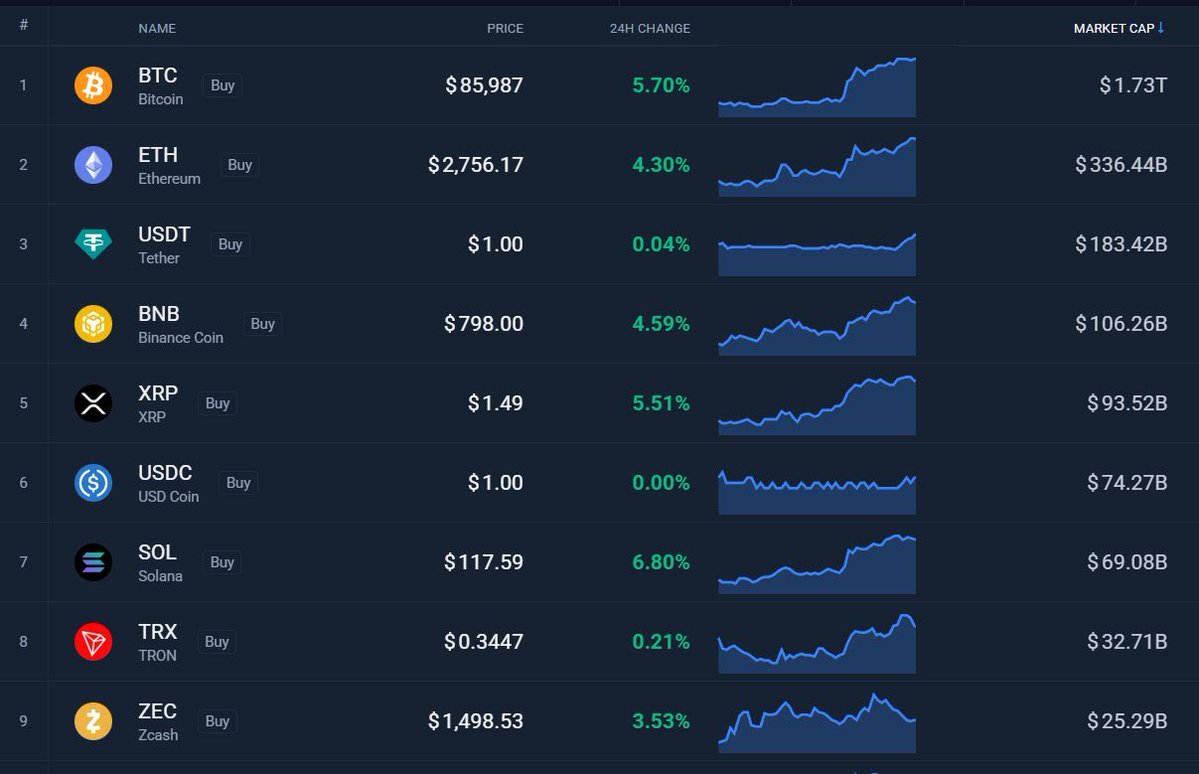Open the Tether sparkline chart
Image resolution: width=1199 pixels, height=774 pixels.
pyautogui.click(x=817, y=254)
